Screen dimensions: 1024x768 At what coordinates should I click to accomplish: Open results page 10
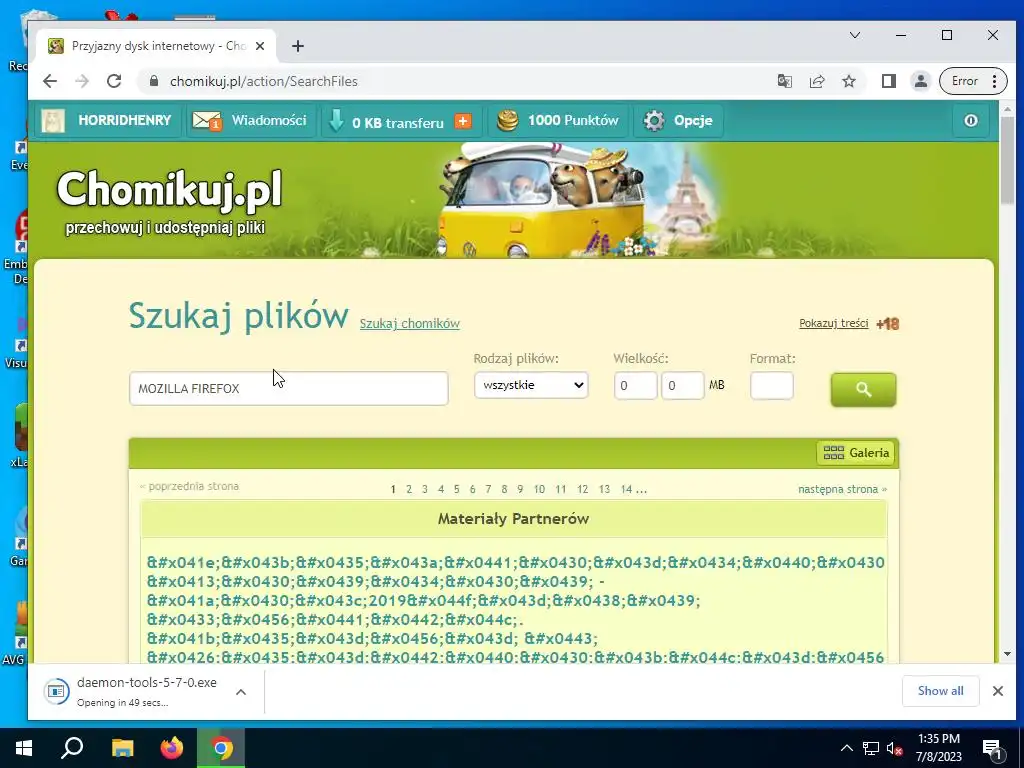coord(539,489)
